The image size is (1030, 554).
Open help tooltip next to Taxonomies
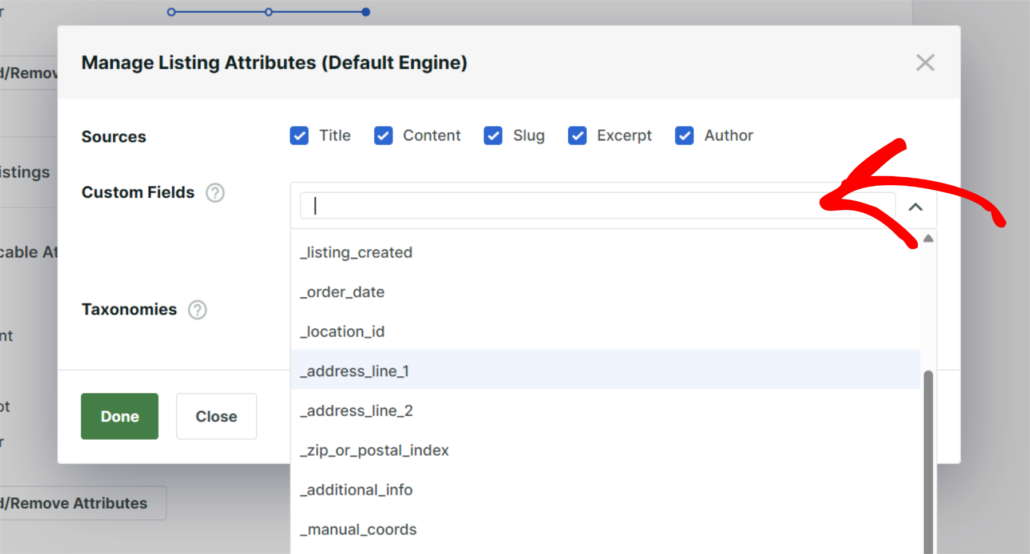(x=197, y=310)
